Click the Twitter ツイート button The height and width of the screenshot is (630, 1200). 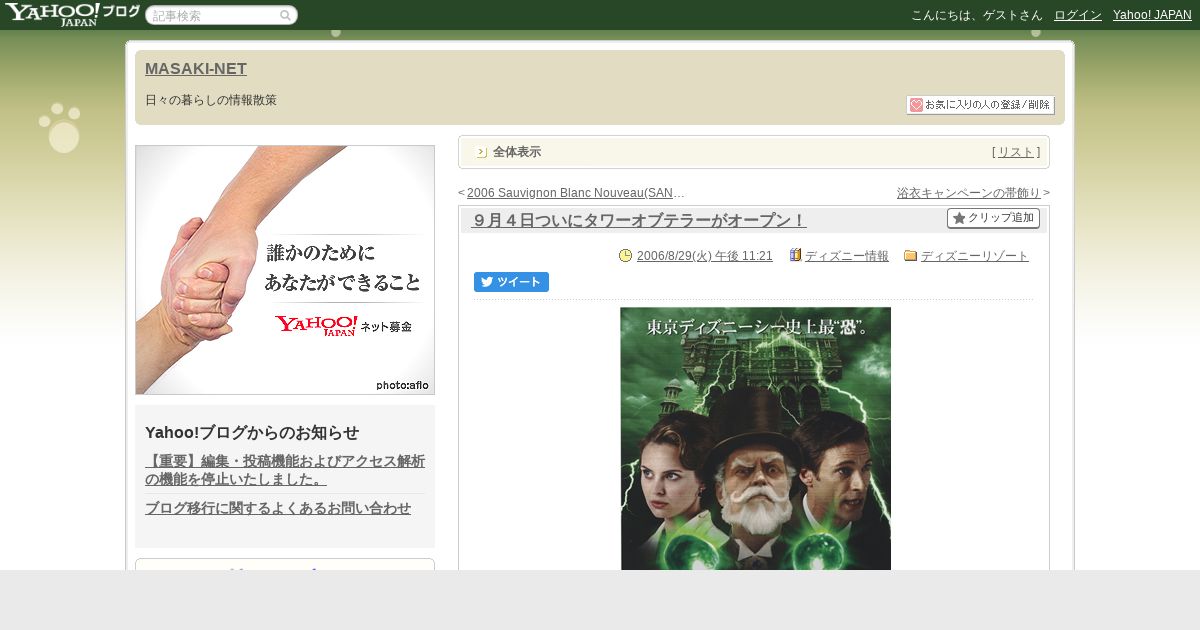[511, 282]
